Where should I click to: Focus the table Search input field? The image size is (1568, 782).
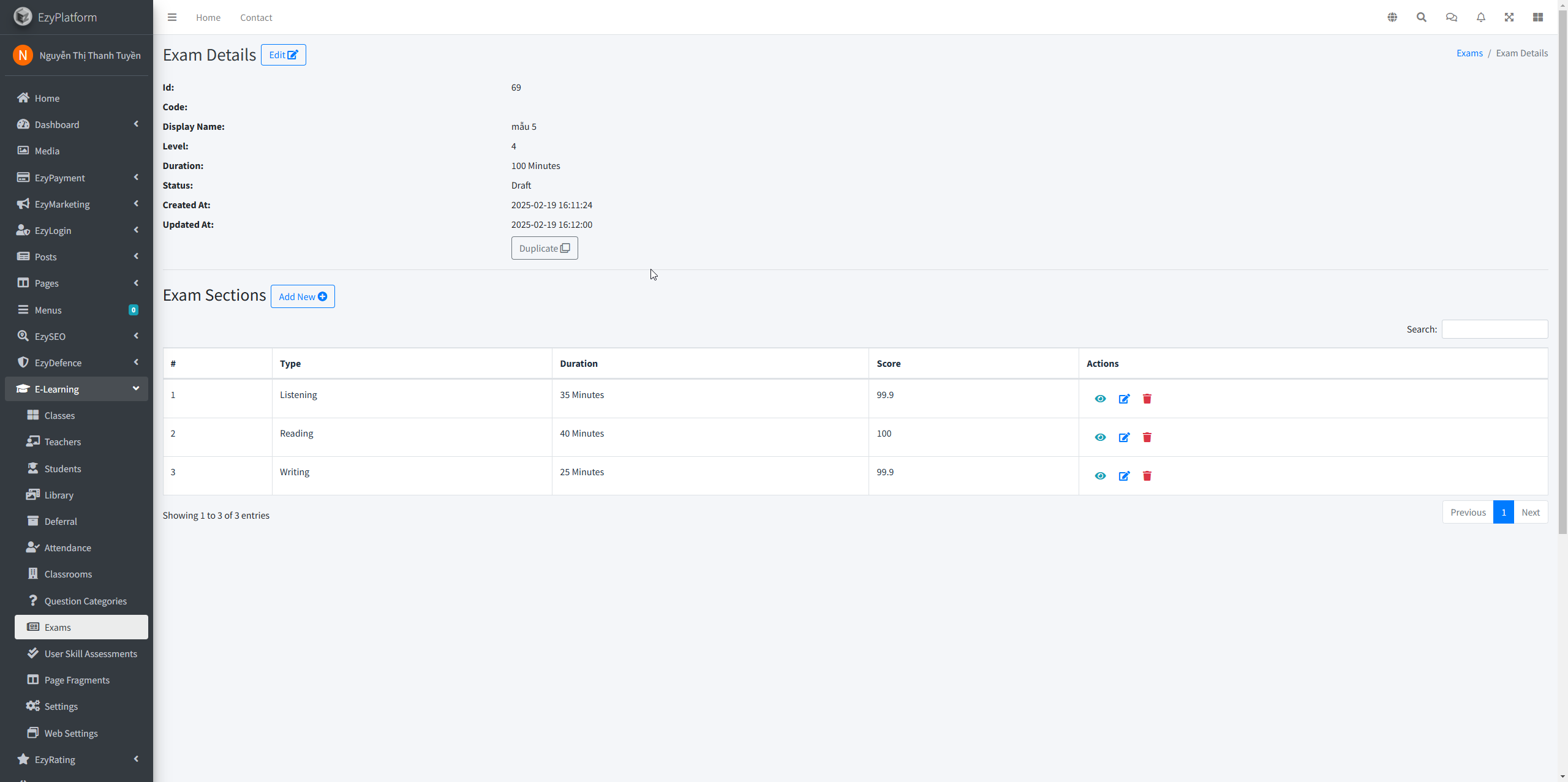pos(1494,329)
